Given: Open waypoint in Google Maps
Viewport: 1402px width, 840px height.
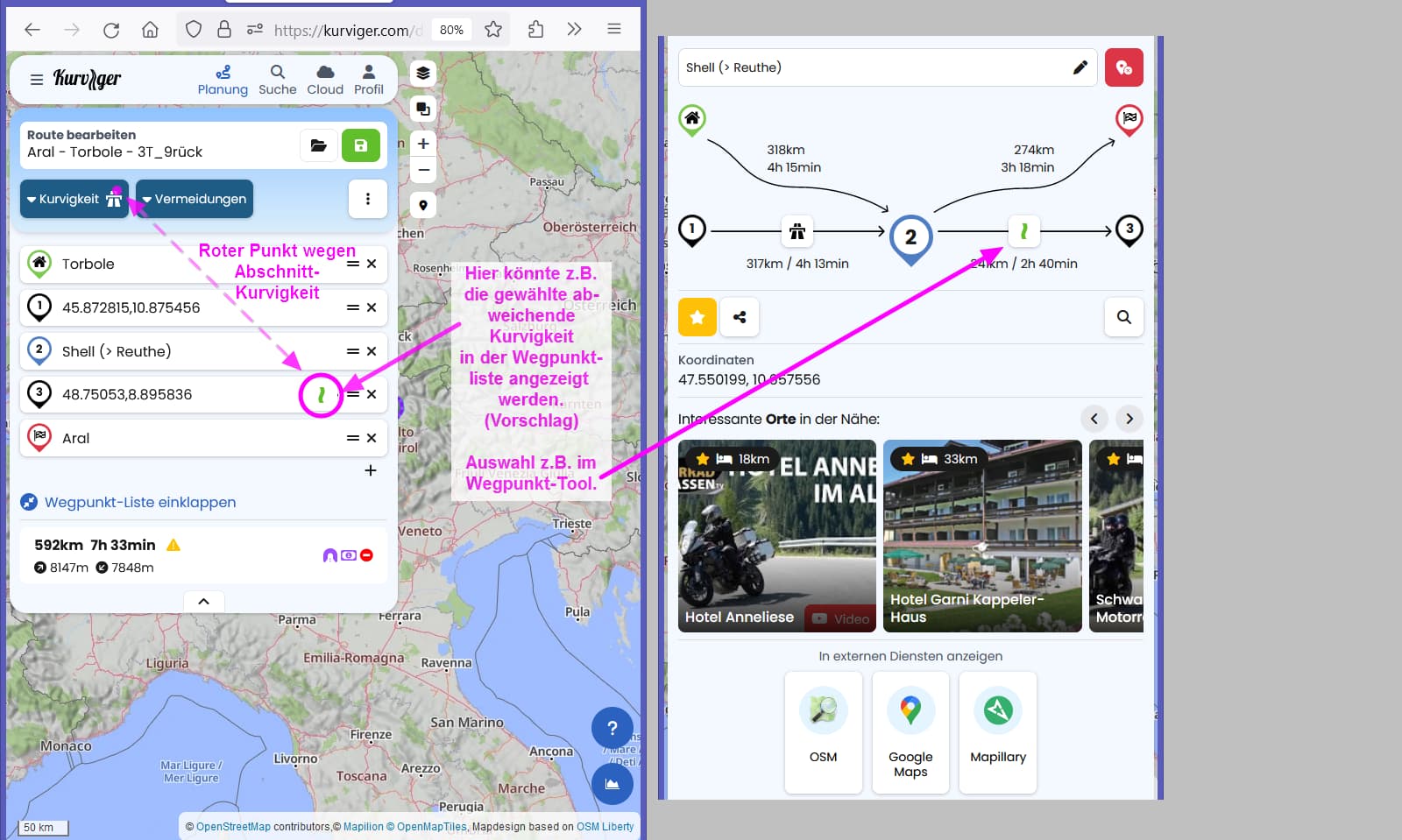Looking at the screenshot, I should [x=910, y=732].
